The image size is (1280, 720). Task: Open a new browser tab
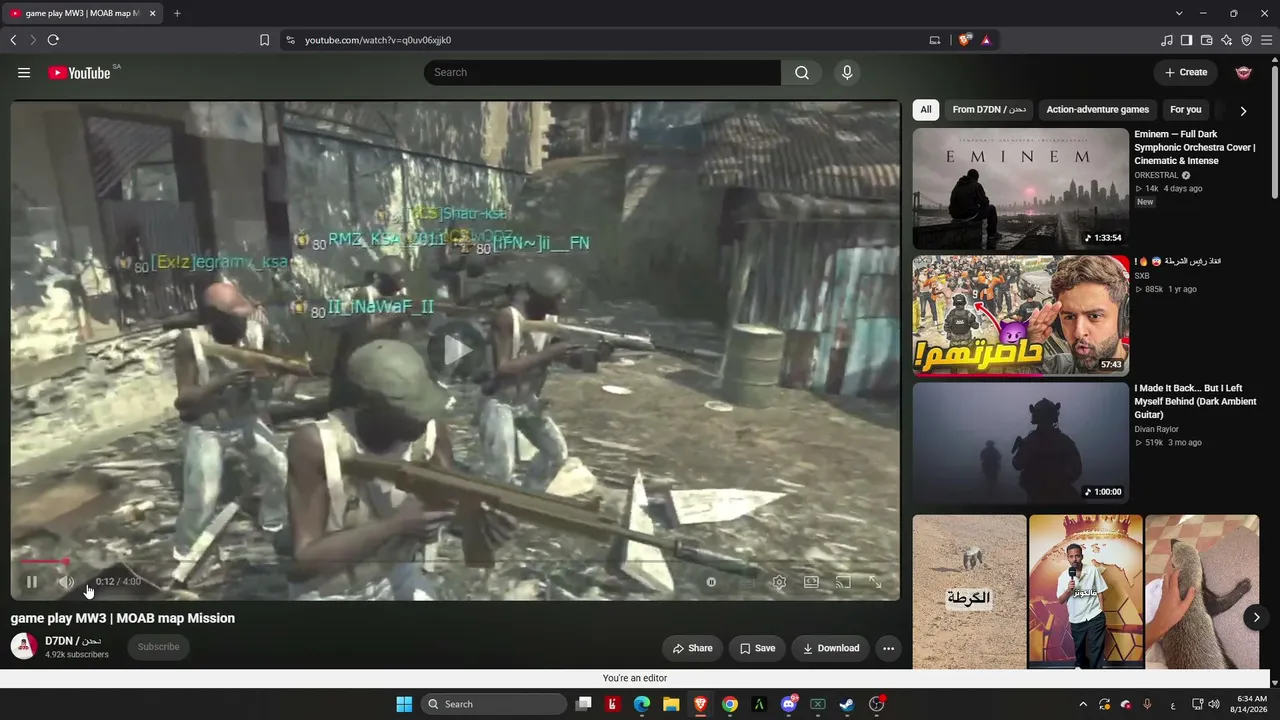[x=177, y=13]
